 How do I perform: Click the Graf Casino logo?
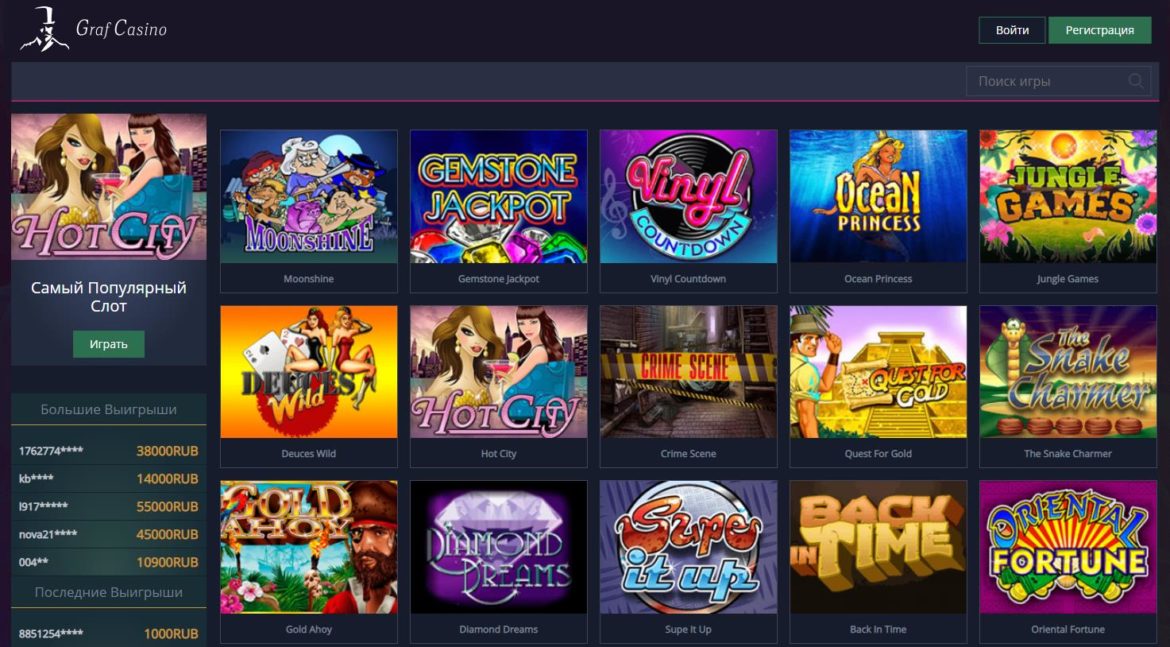93,30
